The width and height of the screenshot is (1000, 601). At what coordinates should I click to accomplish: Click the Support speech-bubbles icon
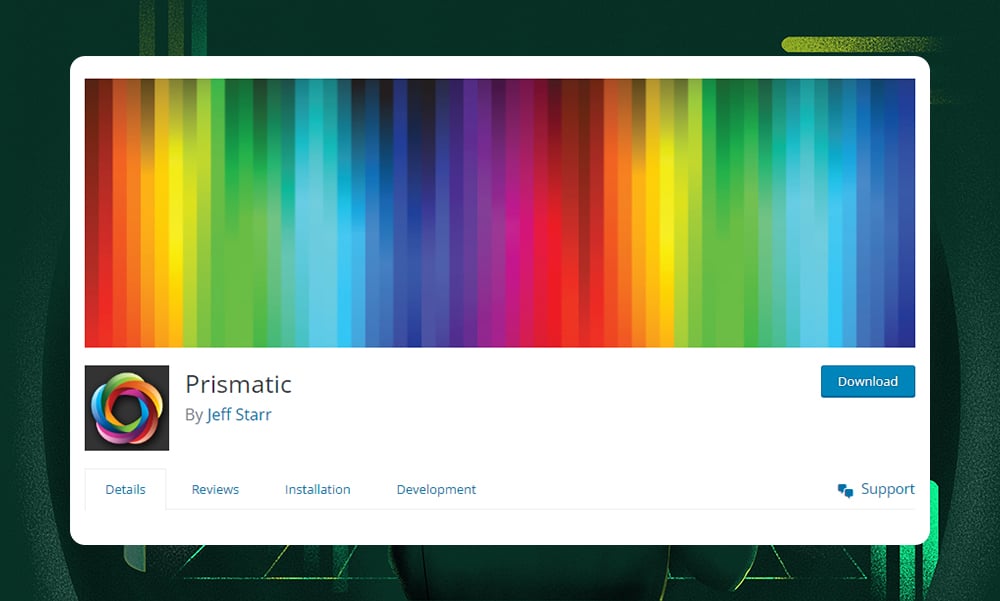[845, 489]
